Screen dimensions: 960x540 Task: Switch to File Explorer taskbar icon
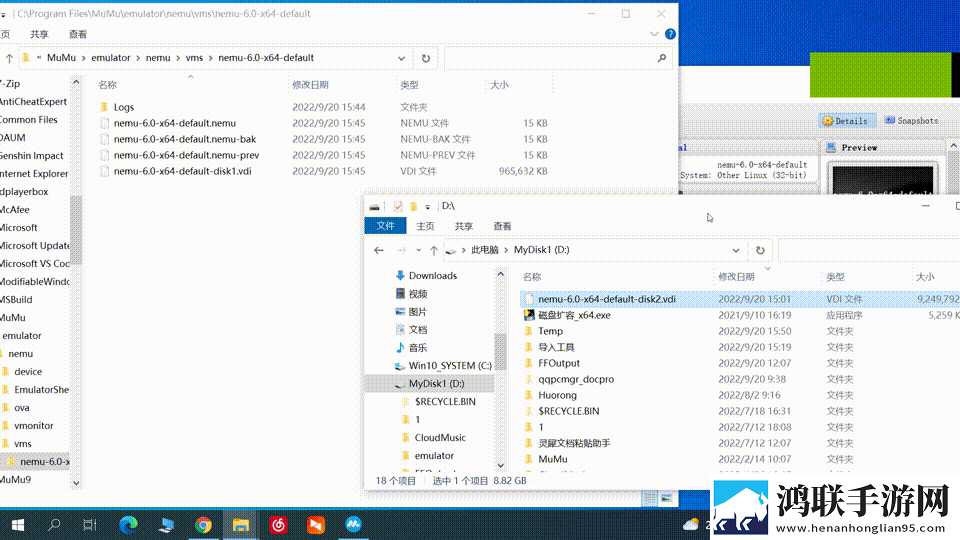pyautogui.click(x=241, y=525)
